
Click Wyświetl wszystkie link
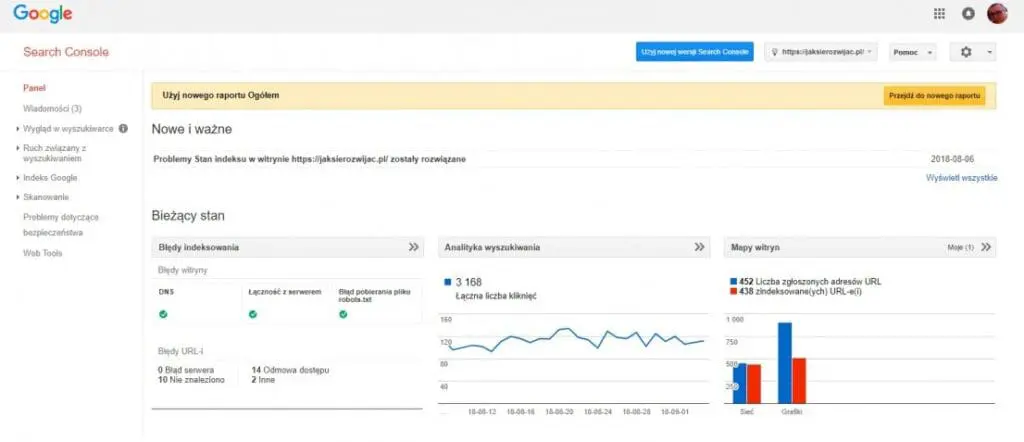tap(961, 178)
